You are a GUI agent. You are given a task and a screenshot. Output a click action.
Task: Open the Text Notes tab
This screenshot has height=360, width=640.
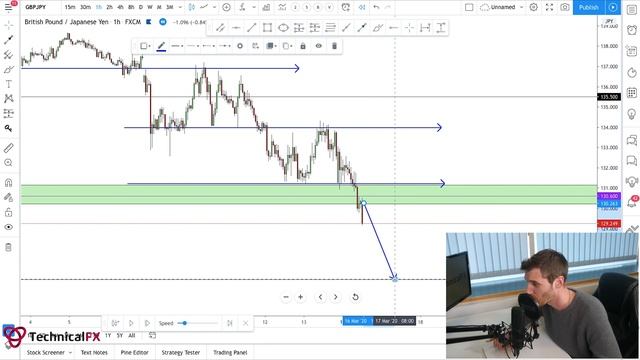pos(94,352)
